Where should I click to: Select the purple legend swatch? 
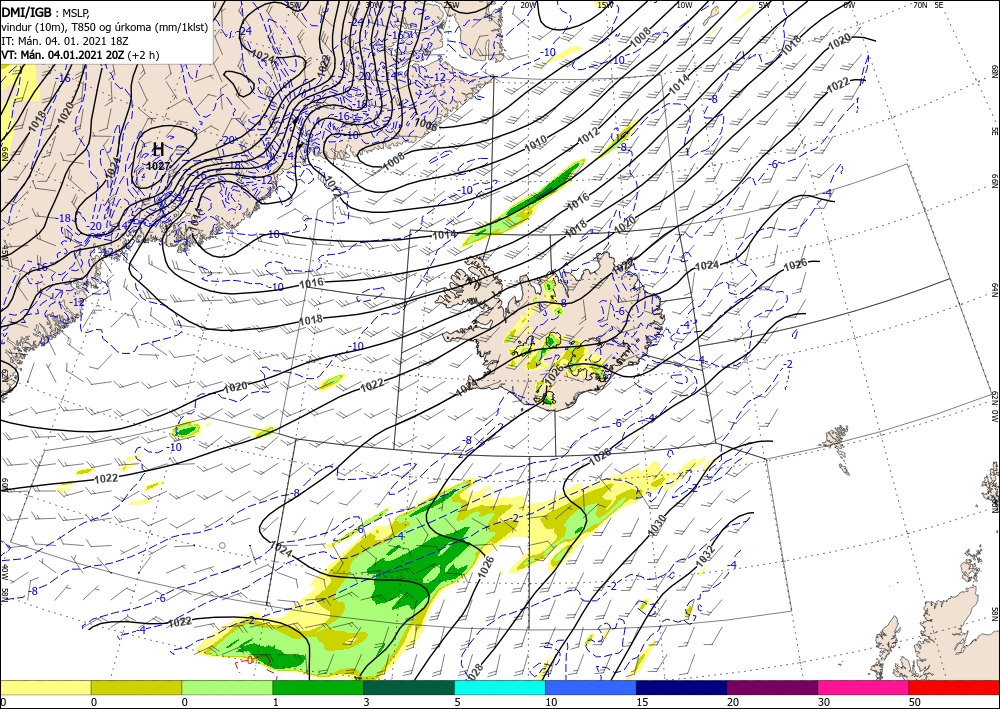tap(772, 687)
